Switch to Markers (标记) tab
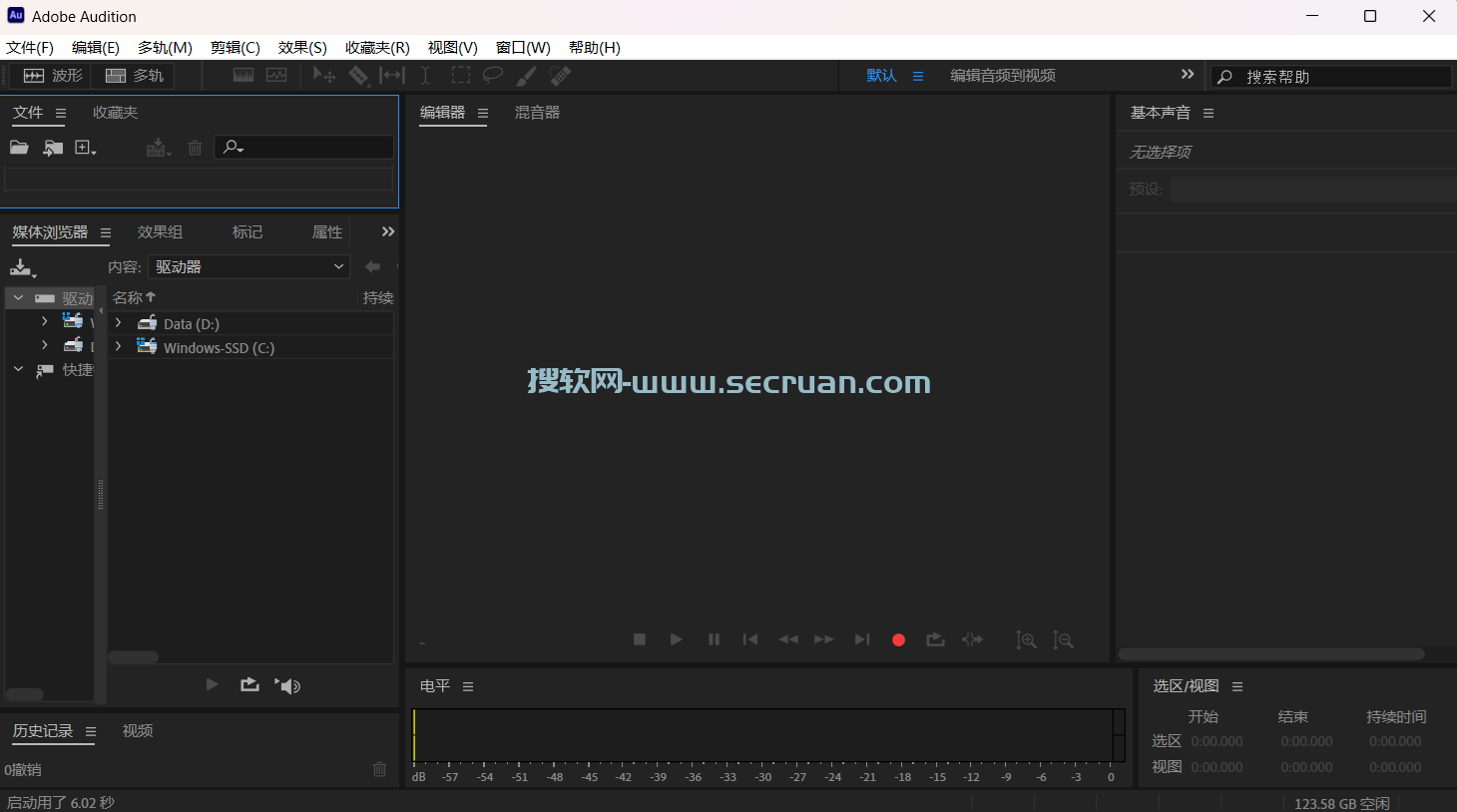This screenshot has height=812, width=1457. tap(247, 232)
